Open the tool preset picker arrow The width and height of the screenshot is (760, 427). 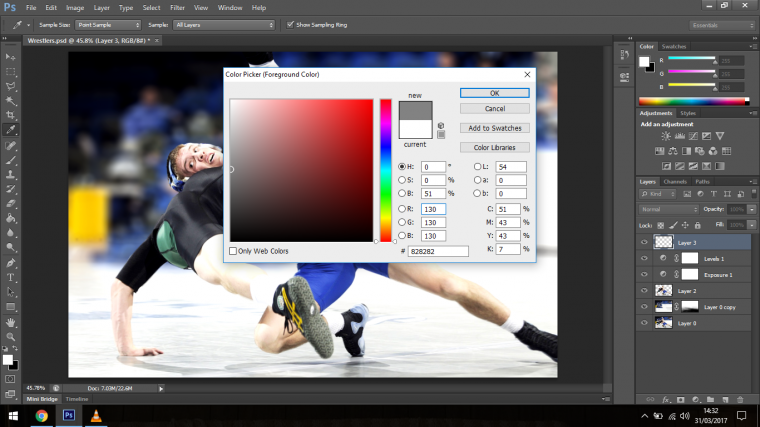[29, 25]
